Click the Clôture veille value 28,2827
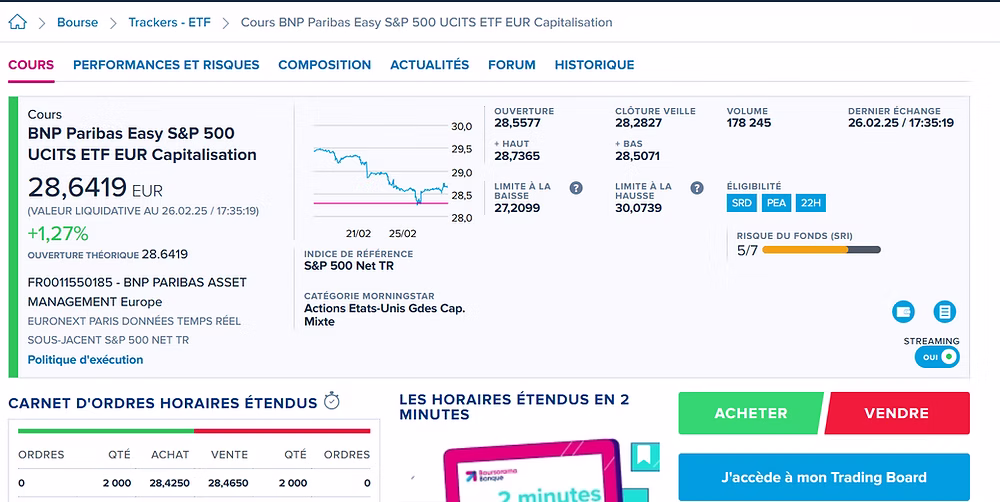The image size is (1000, 502). pos(638,123)
